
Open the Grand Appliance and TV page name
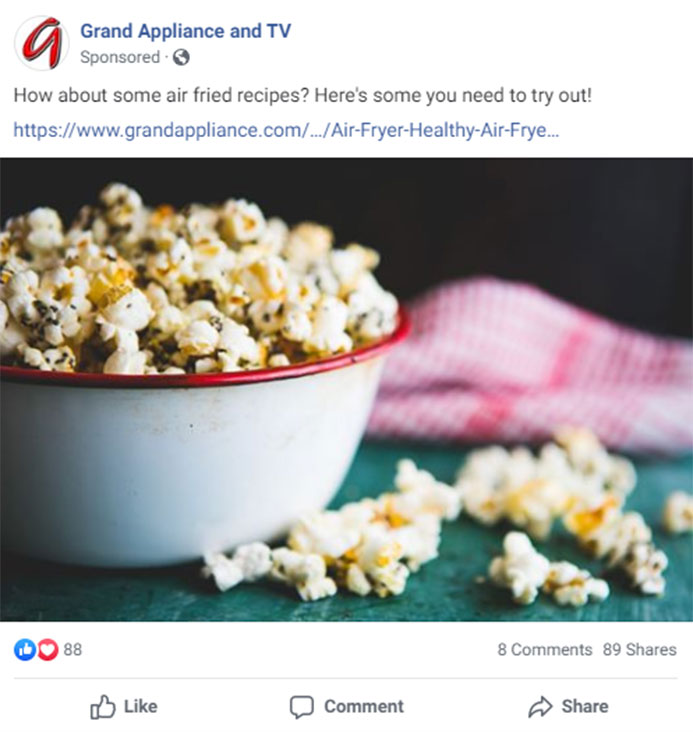tap(185, 31)
